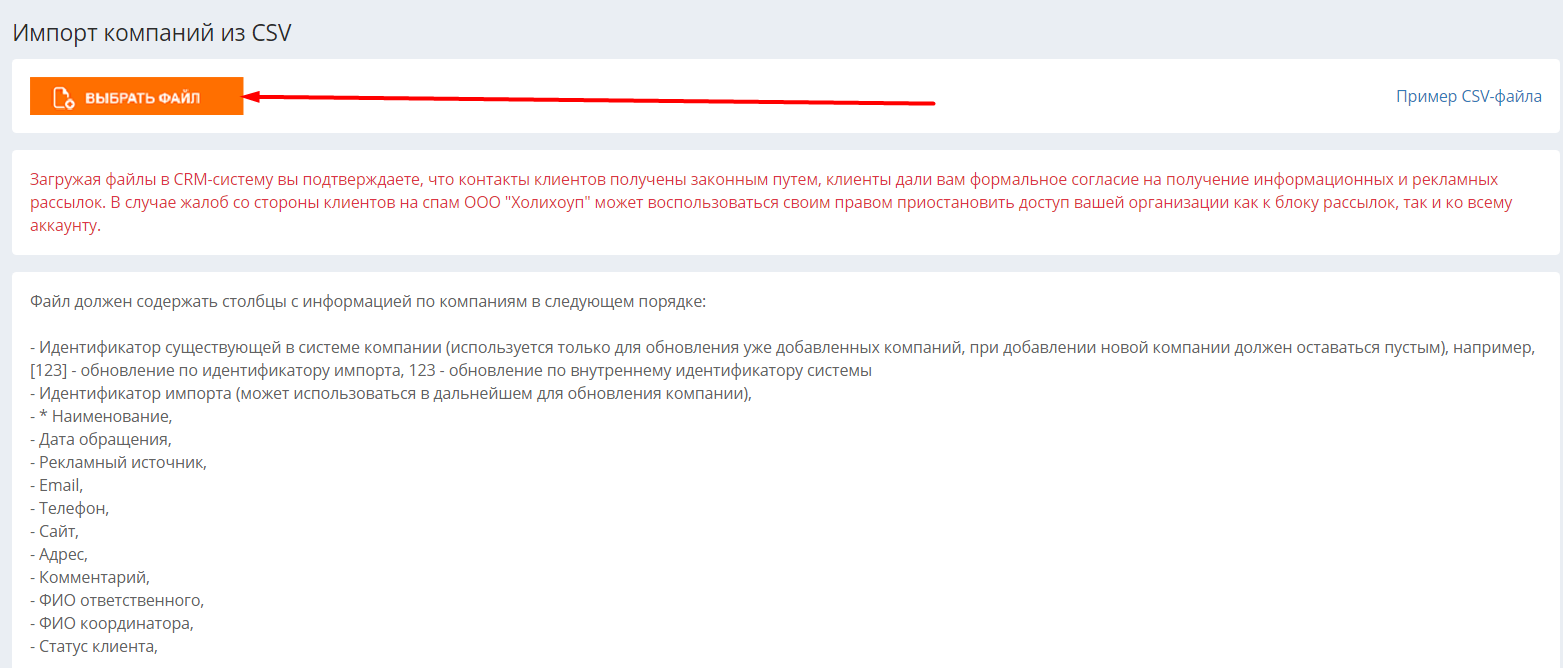Click the line '- Рекламный источник,'
Image resolution: width=1563 pixels, height=668 pixels.
(x=118, y=462)
